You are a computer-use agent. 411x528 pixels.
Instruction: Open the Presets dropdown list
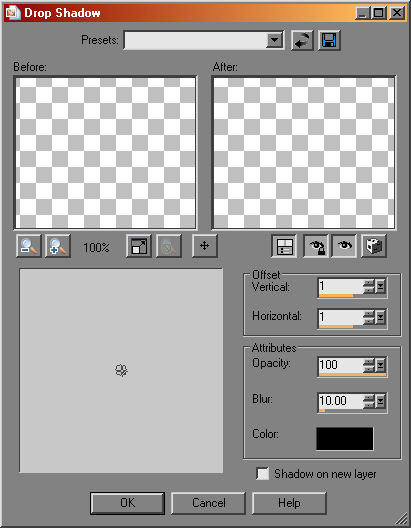coord(275,41)
